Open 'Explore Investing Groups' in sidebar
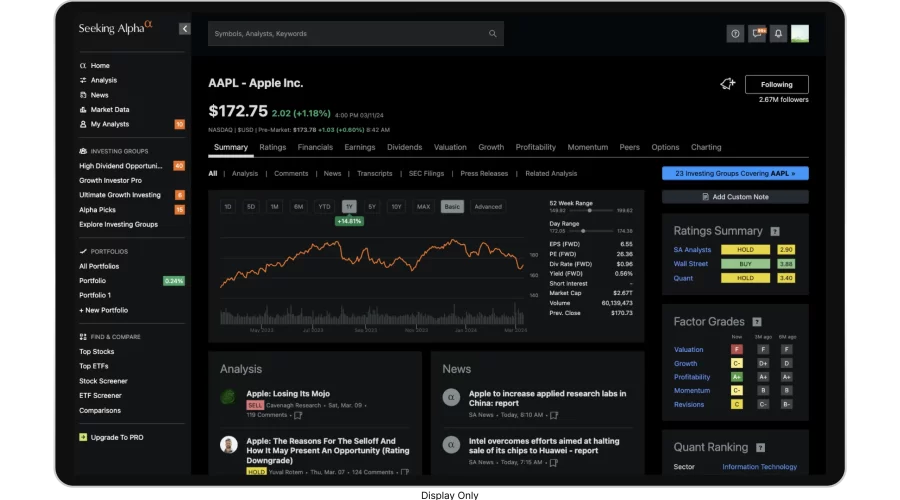 pos(118,224)
